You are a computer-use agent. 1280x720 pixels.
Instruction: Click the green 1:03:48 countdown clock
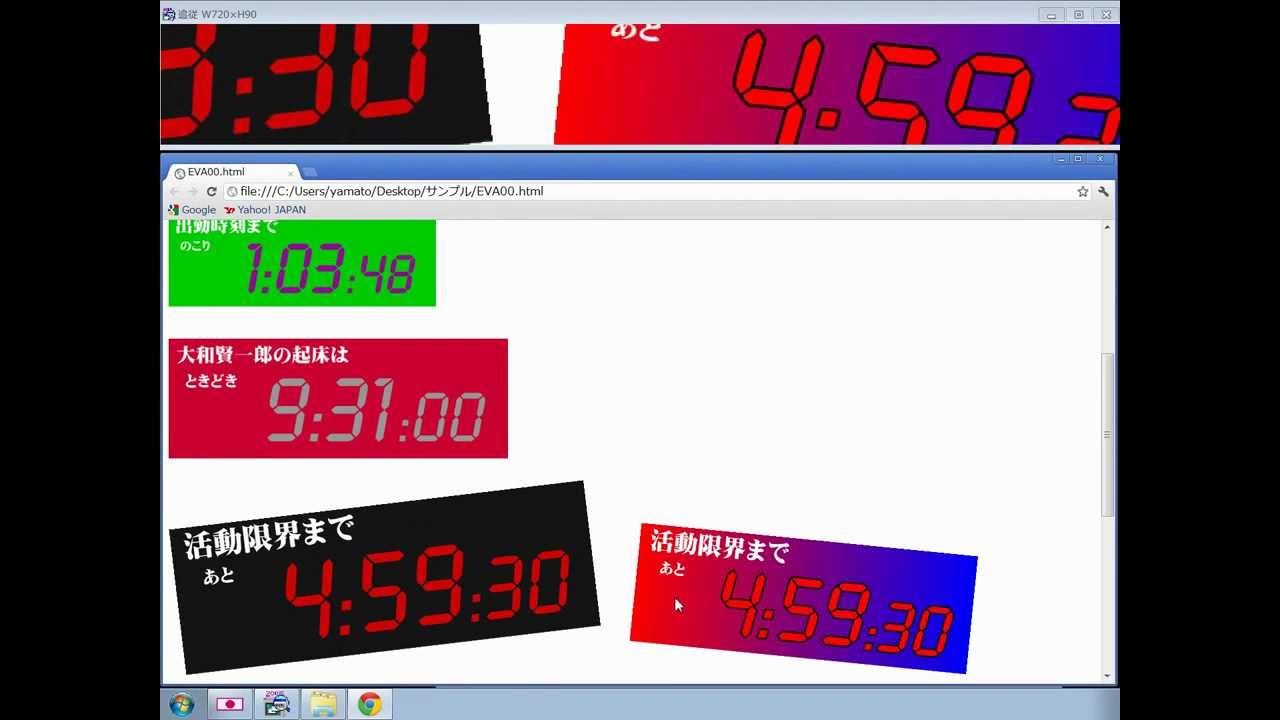pos(302,263)
